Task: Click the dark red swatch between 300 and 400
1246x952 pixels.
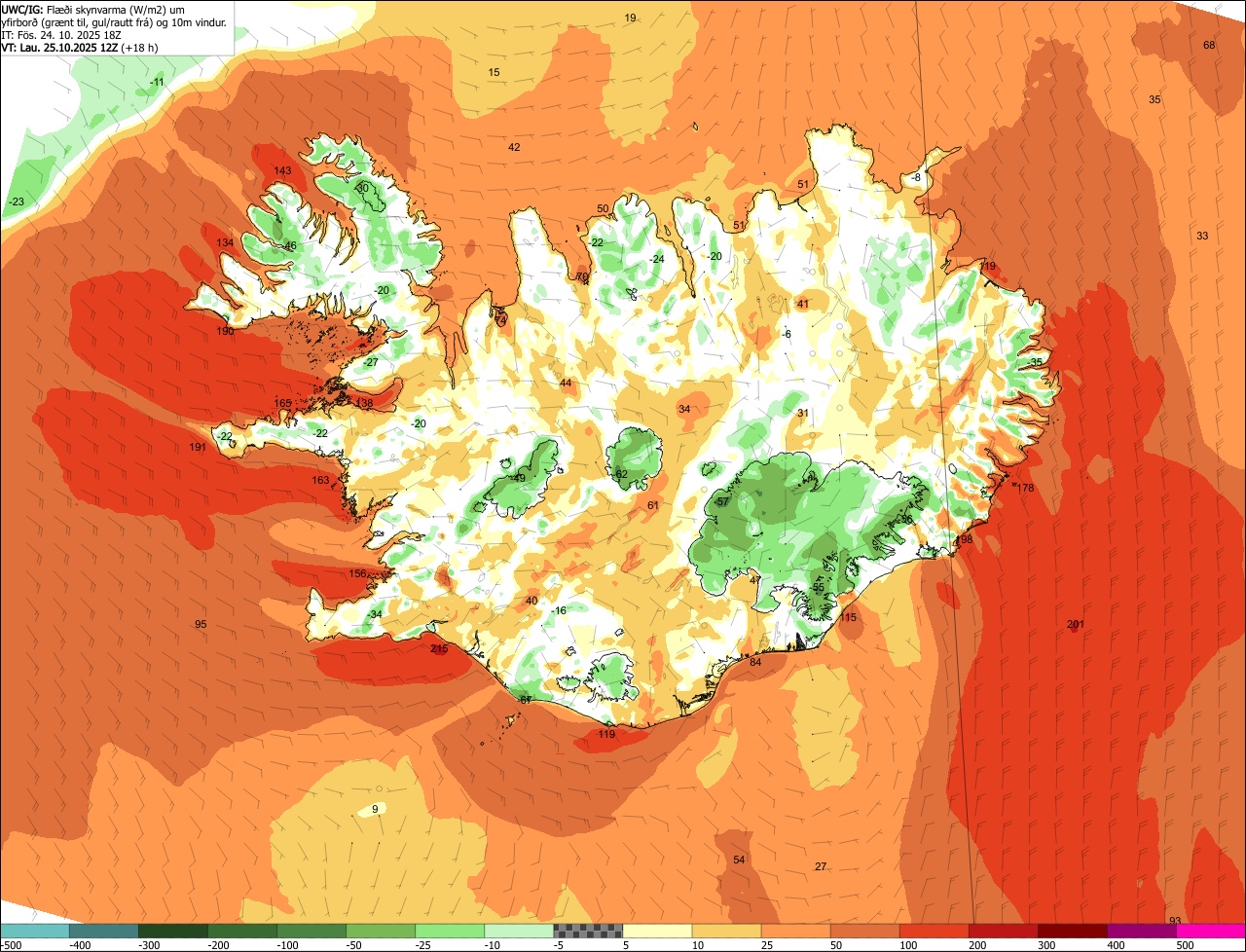Action: point(1073,931)
